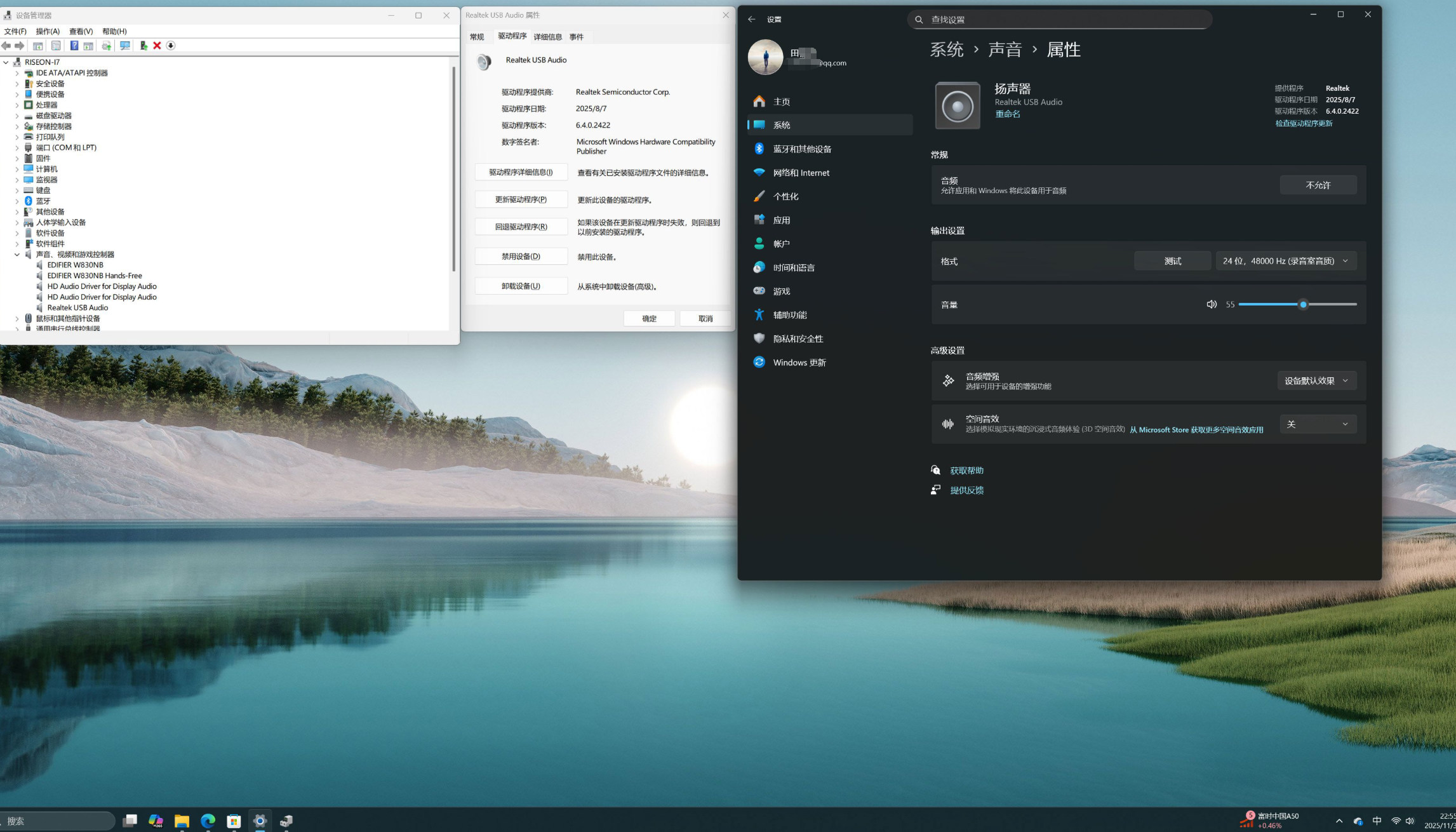Viewport: 1456px width, 832px height.
Task: Open Microsoft Store from the taskbar
Action: 234,821
